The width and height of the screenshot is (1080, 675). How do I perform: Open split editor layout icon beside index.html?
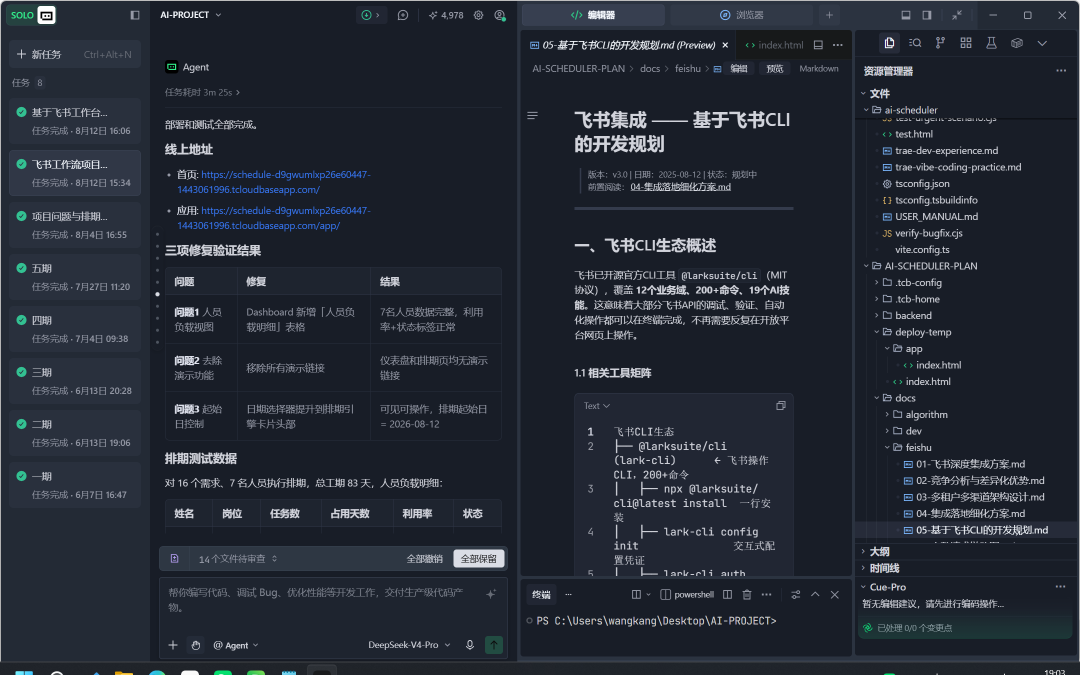point(818,45)
